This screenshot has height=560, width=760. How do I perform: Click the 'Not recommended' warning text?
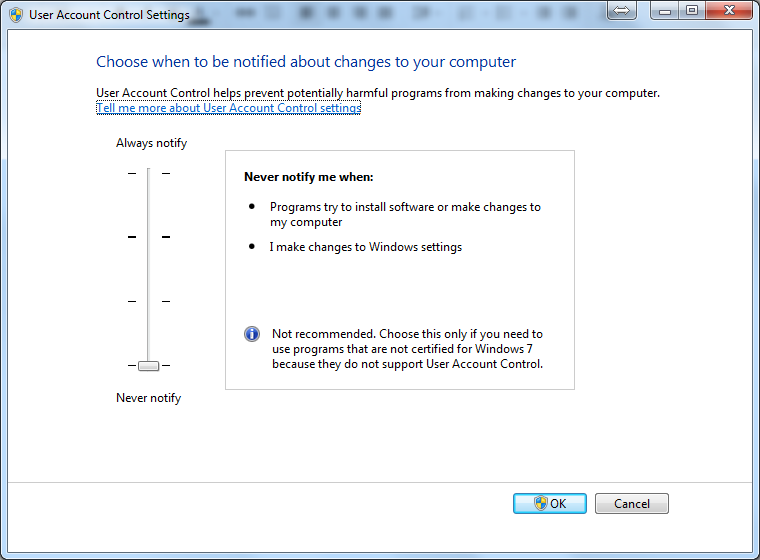click(407, 349)
